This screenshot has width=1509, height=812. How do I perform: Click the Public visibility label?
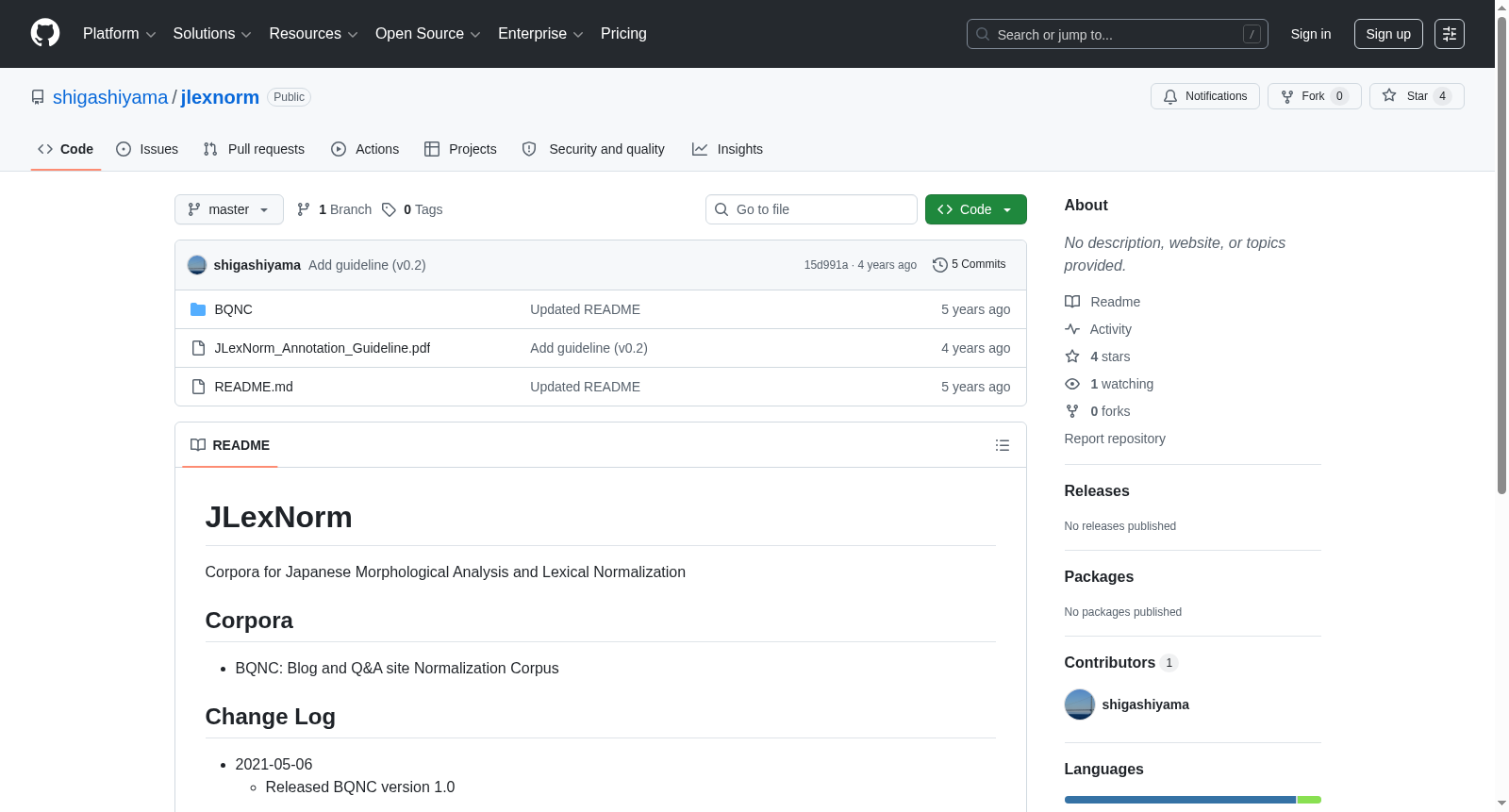tap(290, 97)
